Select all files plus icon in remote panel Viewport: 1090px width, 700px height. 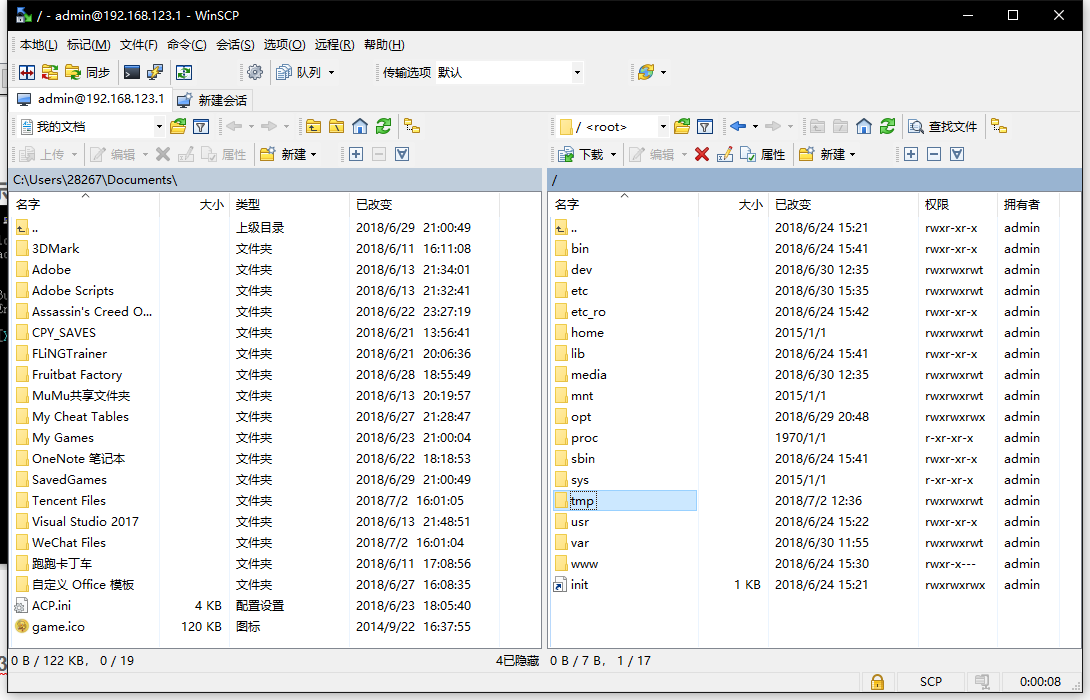coord(910,154)
